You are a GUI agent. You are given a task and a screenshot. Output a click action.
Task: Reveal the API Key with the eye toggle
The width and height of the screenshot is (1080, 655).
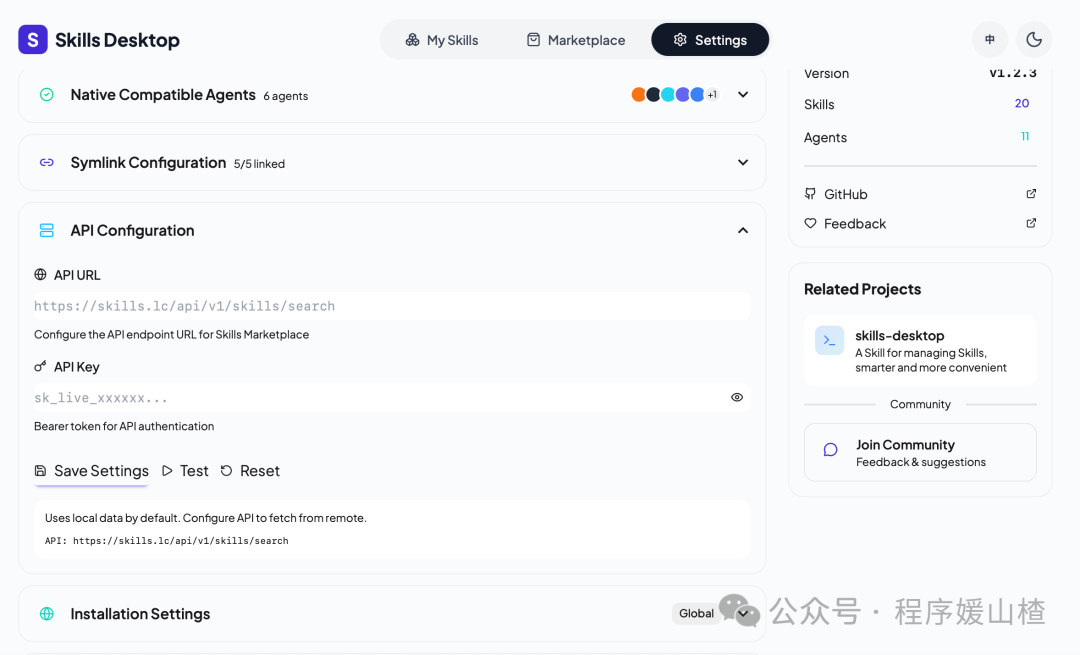coord(737,397)
